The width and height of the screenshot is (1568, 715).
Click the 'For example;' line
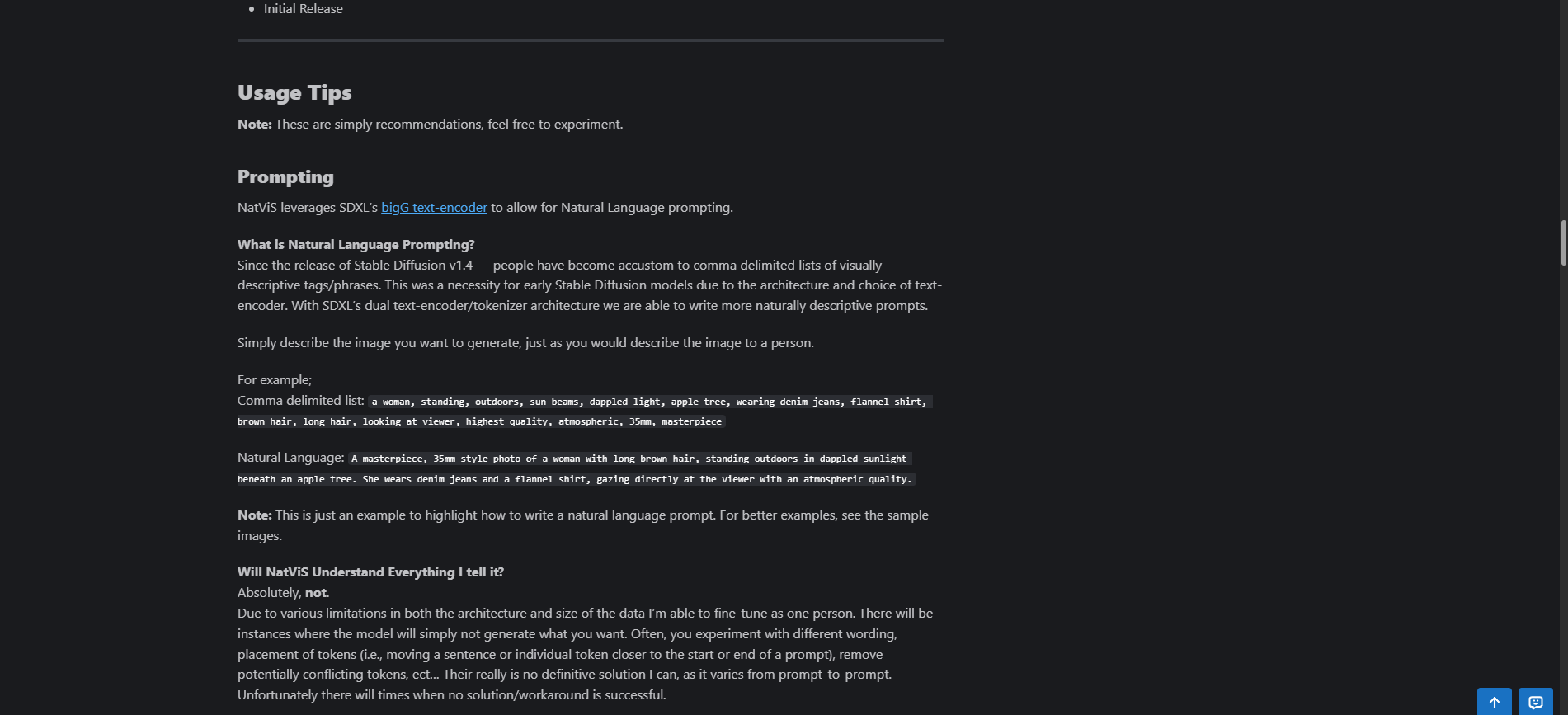[x=275, y=380]
